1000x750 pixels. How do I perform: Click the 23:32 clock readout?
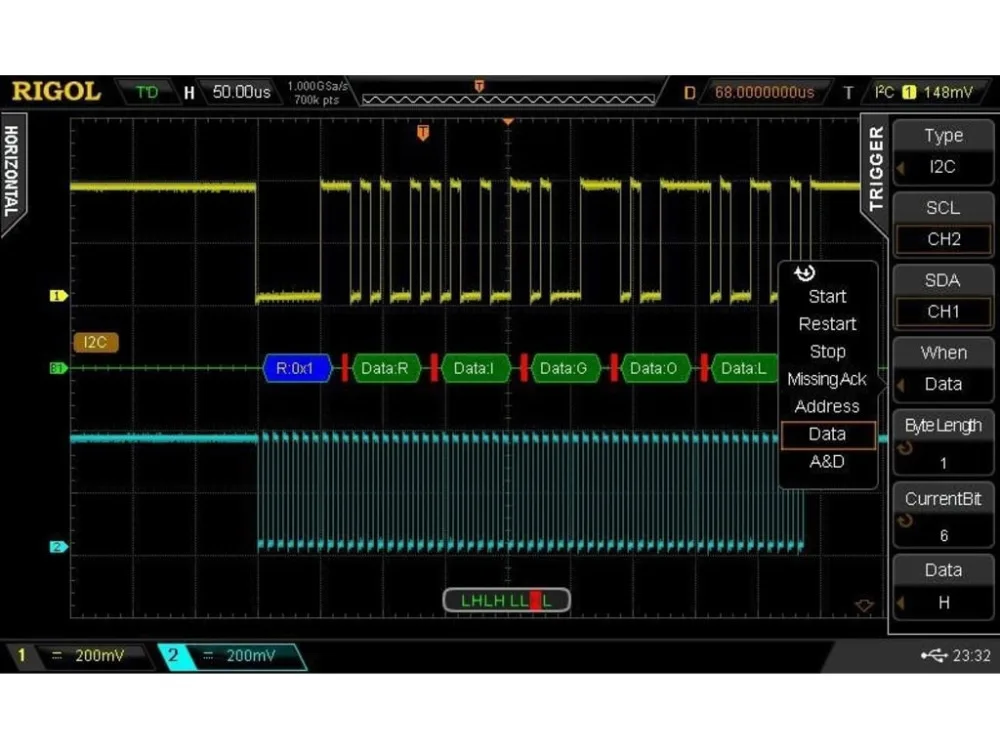pyautogui.click(x=971, y=656)
